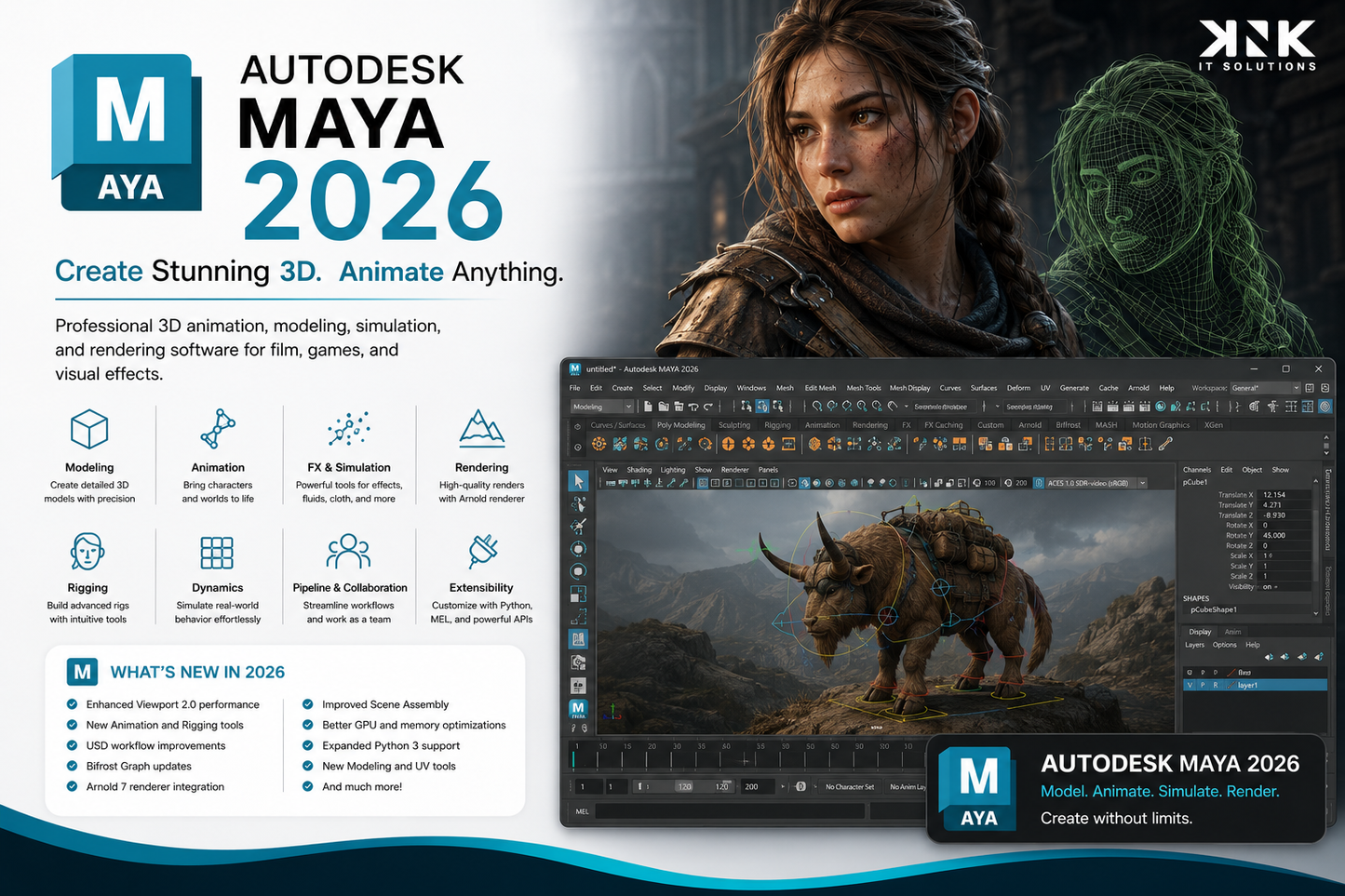Open the Motion Graphics shelf tab
This screenshot has width=1345, height=896.
coord(1161,425)
